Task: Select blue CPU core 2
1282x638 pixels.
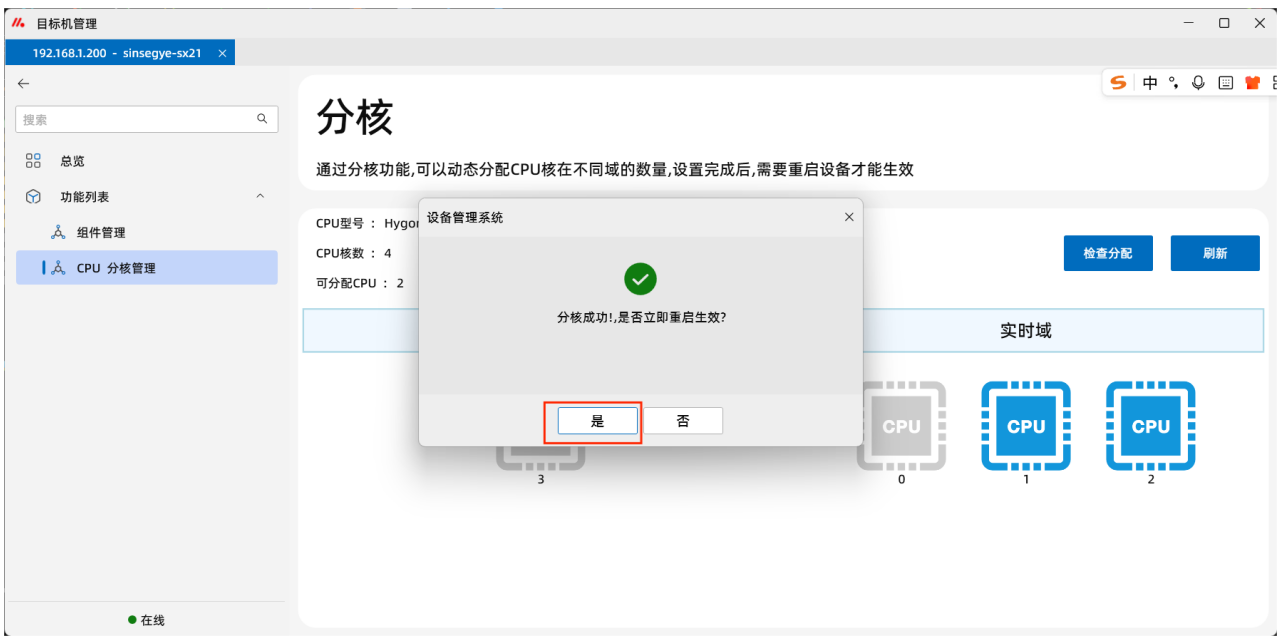Action: (x=1151, y=426)
